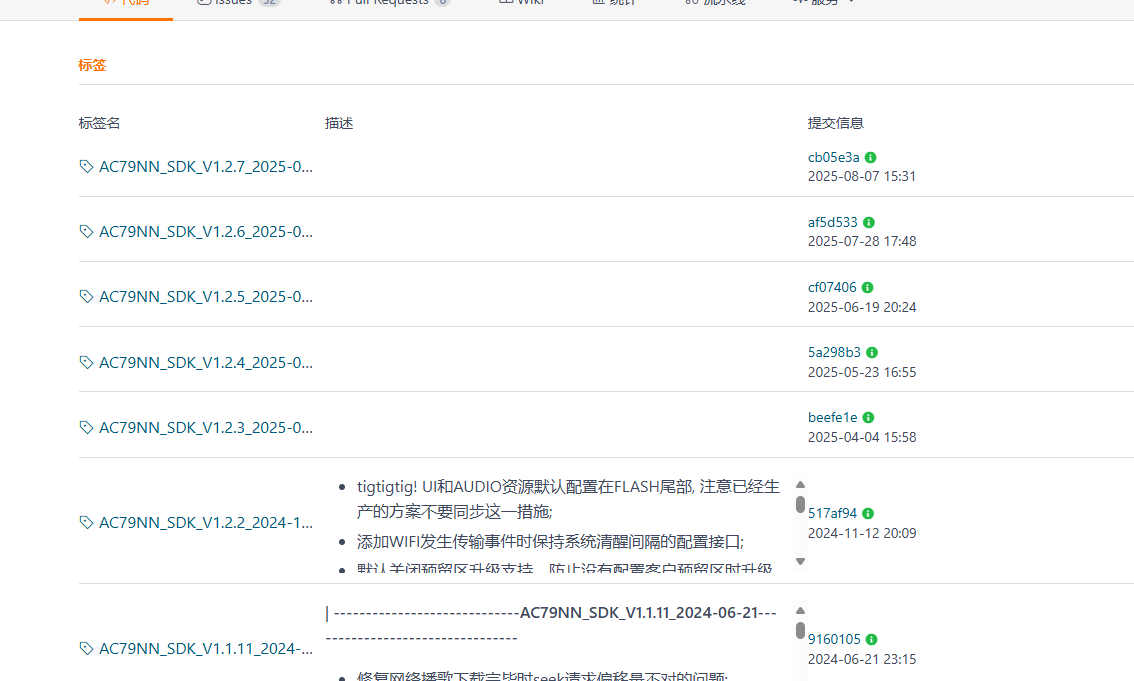The image size is (1134, 681).
Task: Click the 描述 column header
Action: 338,123
